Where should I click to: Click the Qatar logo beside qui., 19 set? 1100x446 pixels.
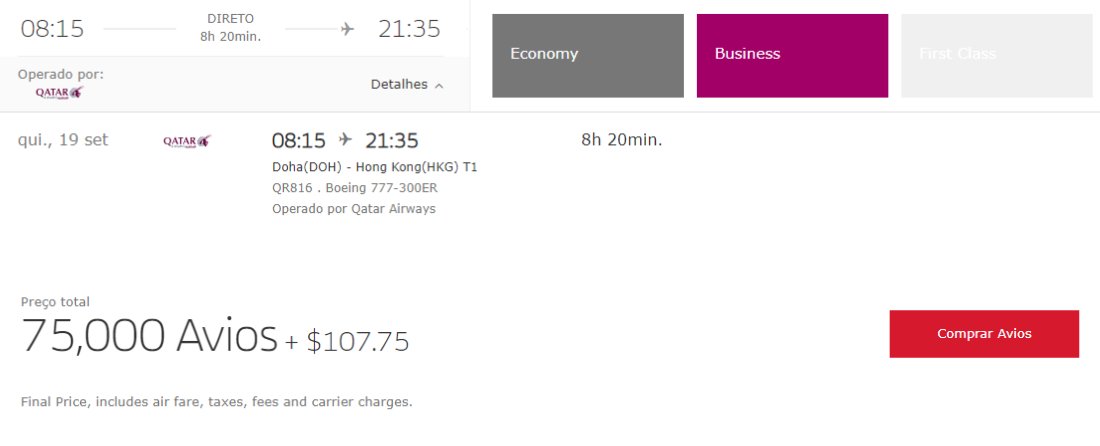point(187,141)
